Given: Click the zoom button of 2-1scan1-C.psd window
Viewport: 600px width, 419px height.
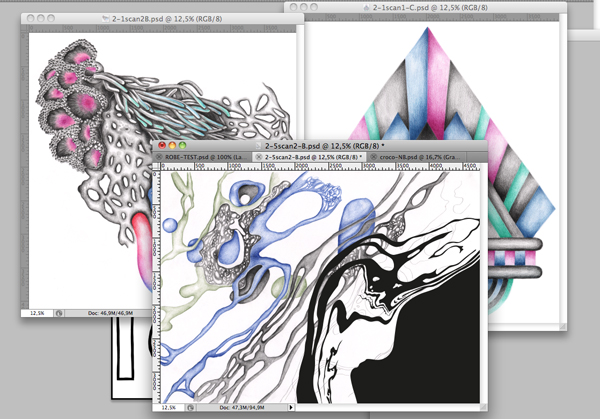Looking at the screenshot, I should click(x=314, y=7).
